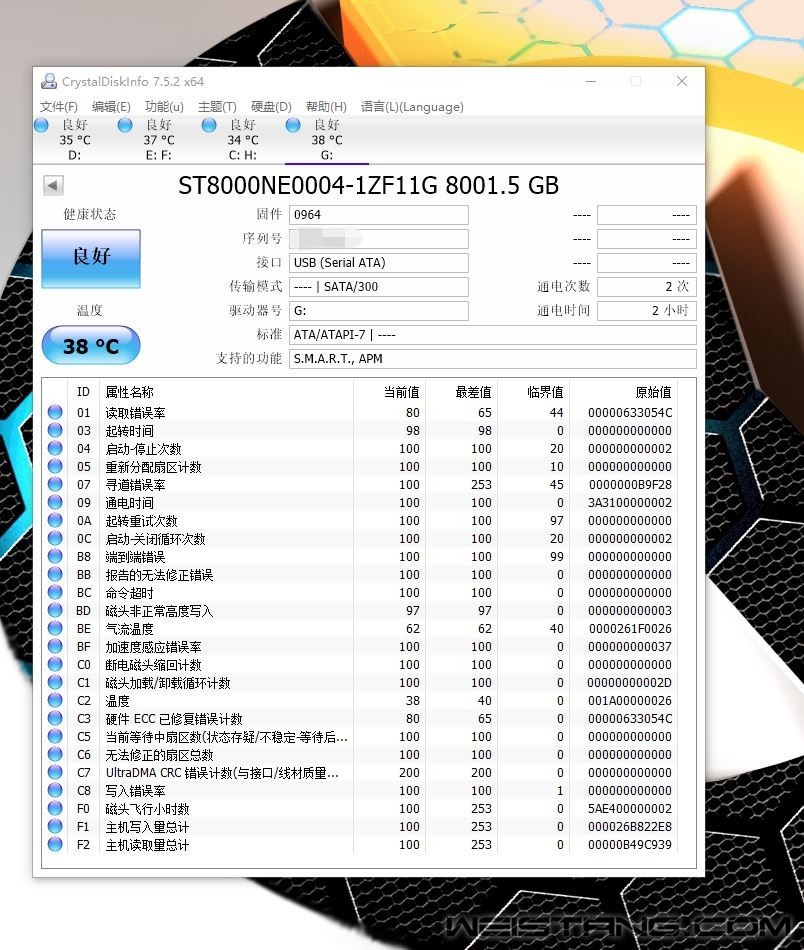
Task: Click the 临界值 column header
Action: tap(534, 392)
